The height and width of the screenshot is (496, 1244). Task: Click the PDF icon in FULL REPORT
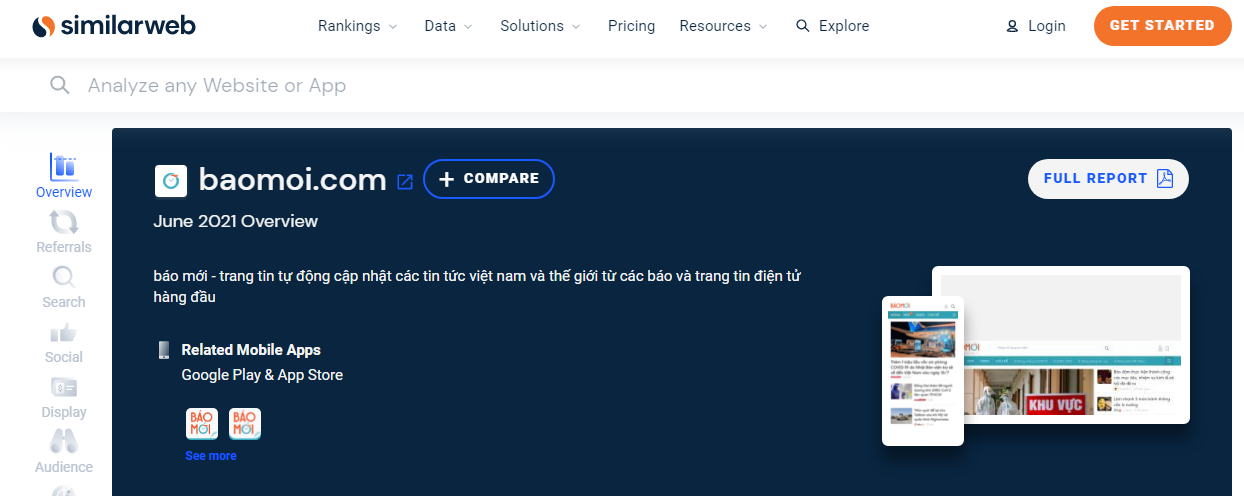pyautogui.click(x=1165, y=179)
